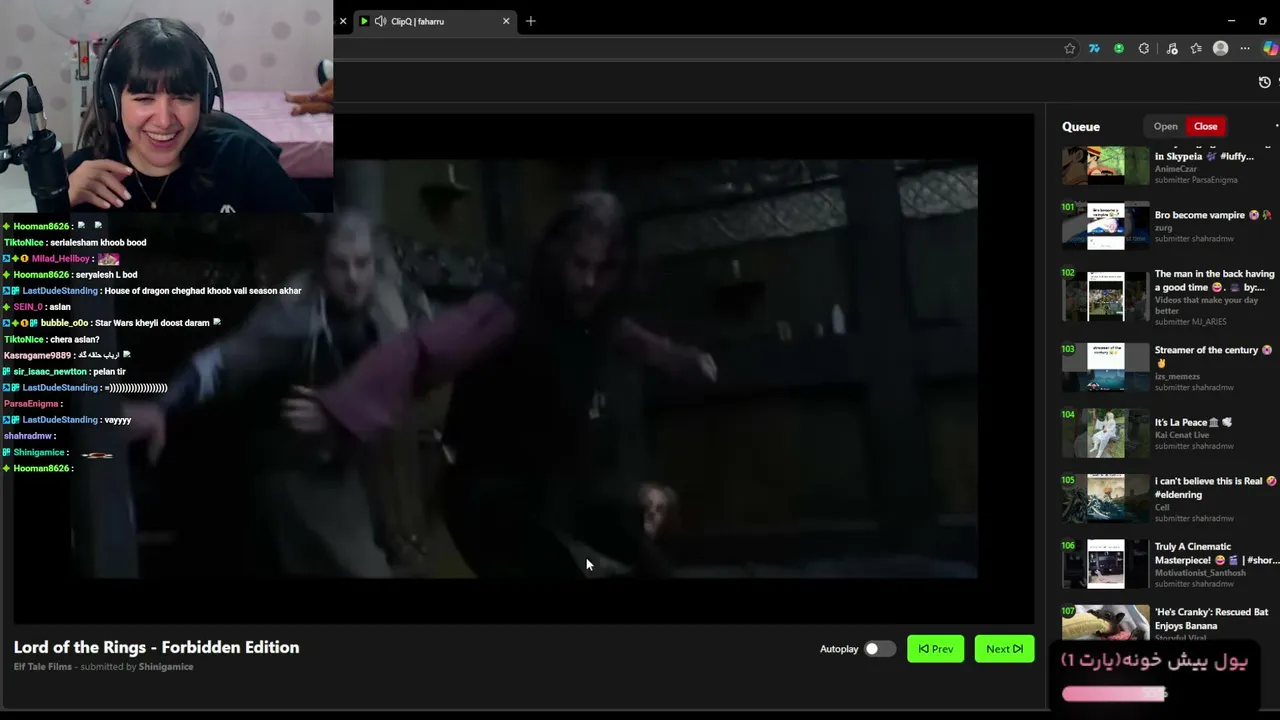
Task: Select queue thumbnail number 103
Action: (1106, 367)
